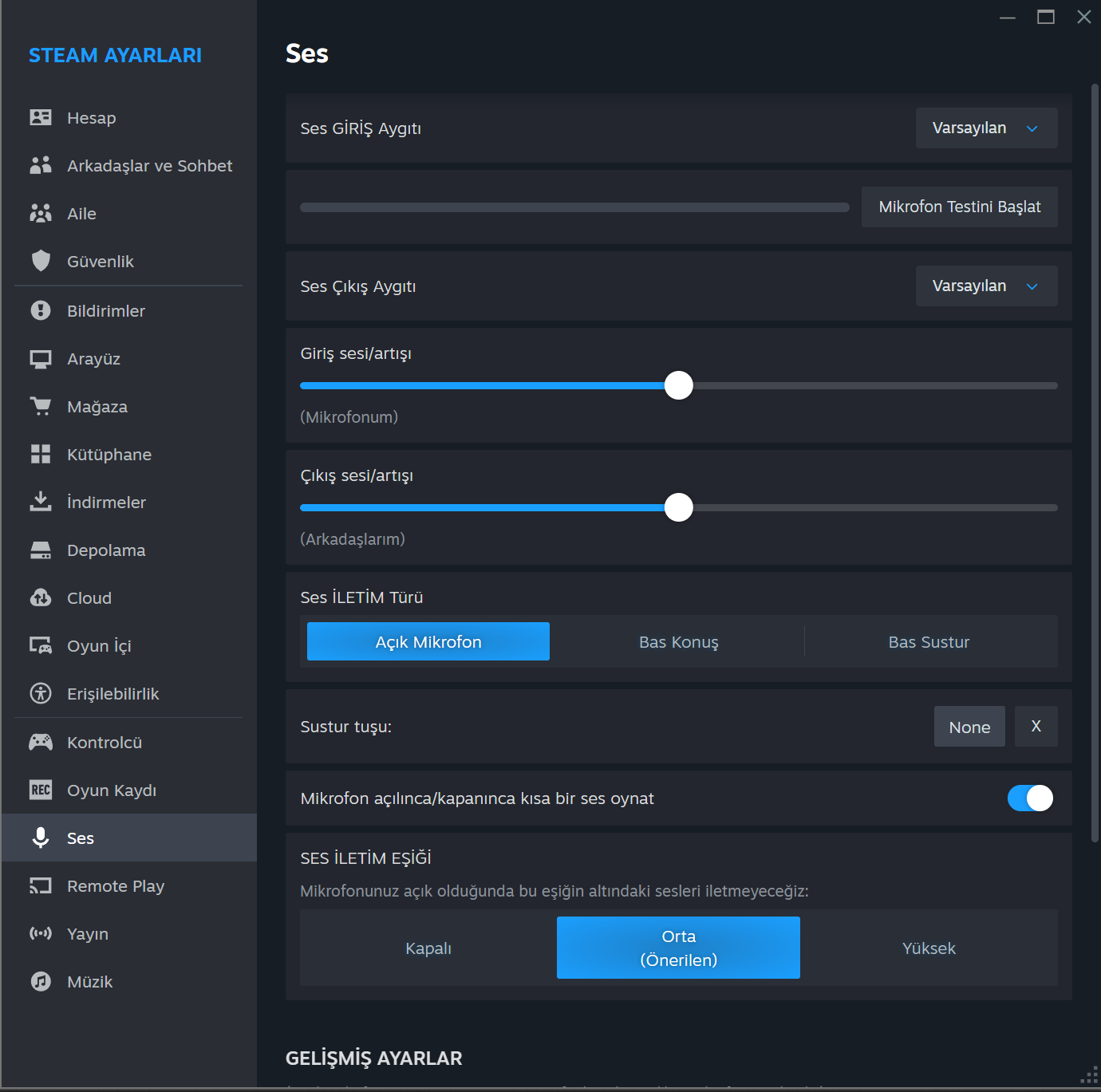Image resolution: width=1101 pixels, height=1092 pixels.
Task: Open the Ses Çıkış Aygıtı dropdown
Action: (x=987, y=286)
